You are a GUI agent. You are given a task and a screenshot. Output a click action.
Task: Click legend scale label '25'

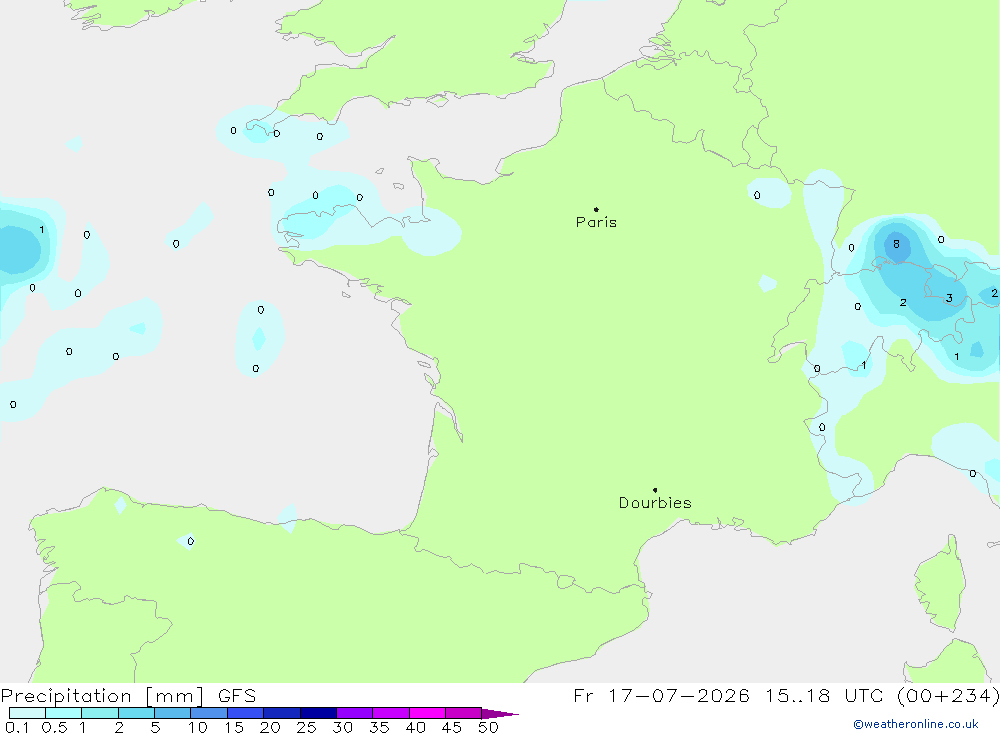pos(306,727)
